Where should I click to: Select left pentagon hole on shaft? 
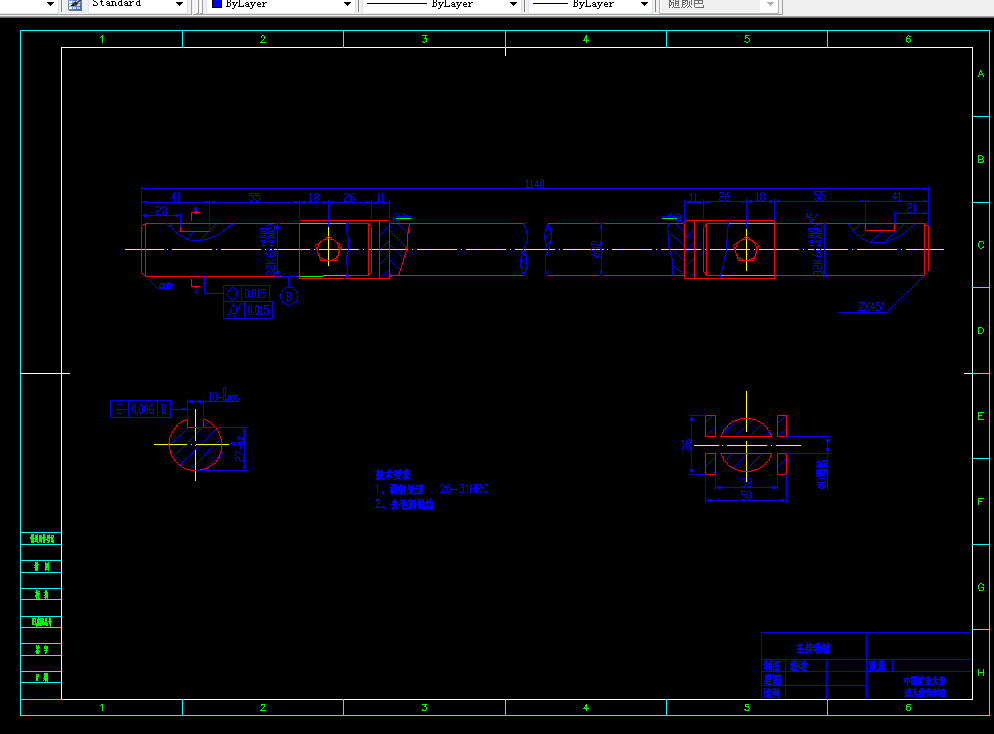pyautogui.click(x=328, y=249)
